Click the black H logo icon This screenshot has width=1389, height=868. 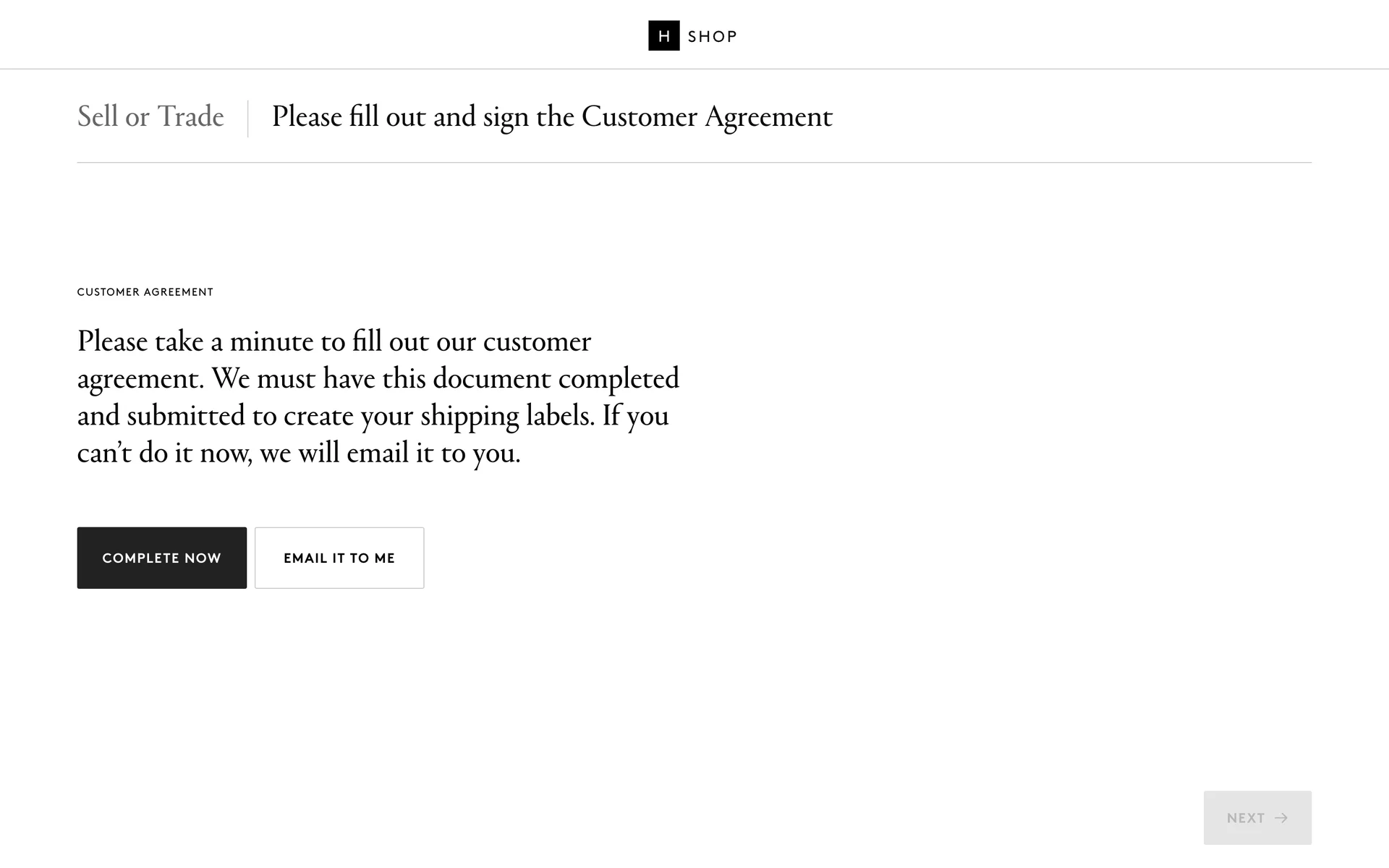(663, 36)
